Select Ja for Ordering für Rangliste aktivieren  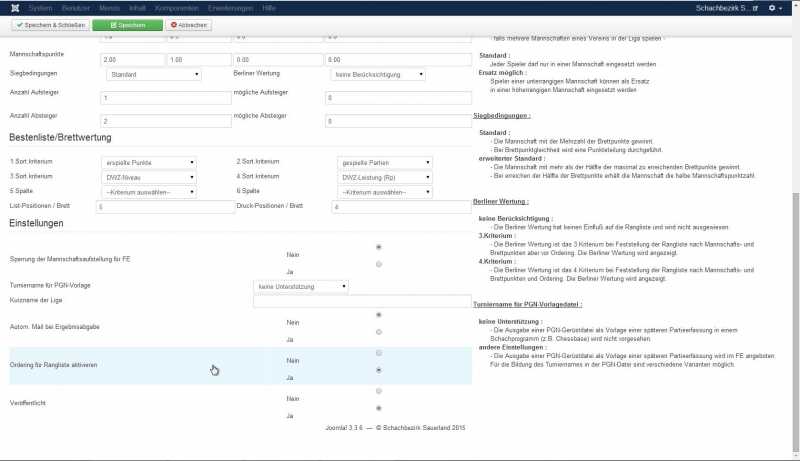coord(377,370)
